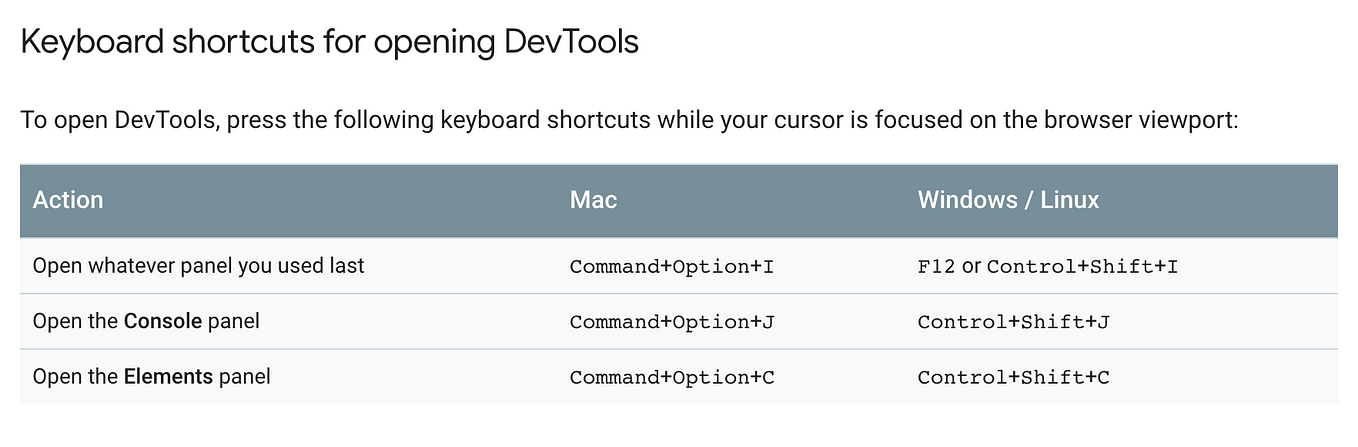
Task: Click the Control+Shift+I shortcut text
Action: [1083, 267]
